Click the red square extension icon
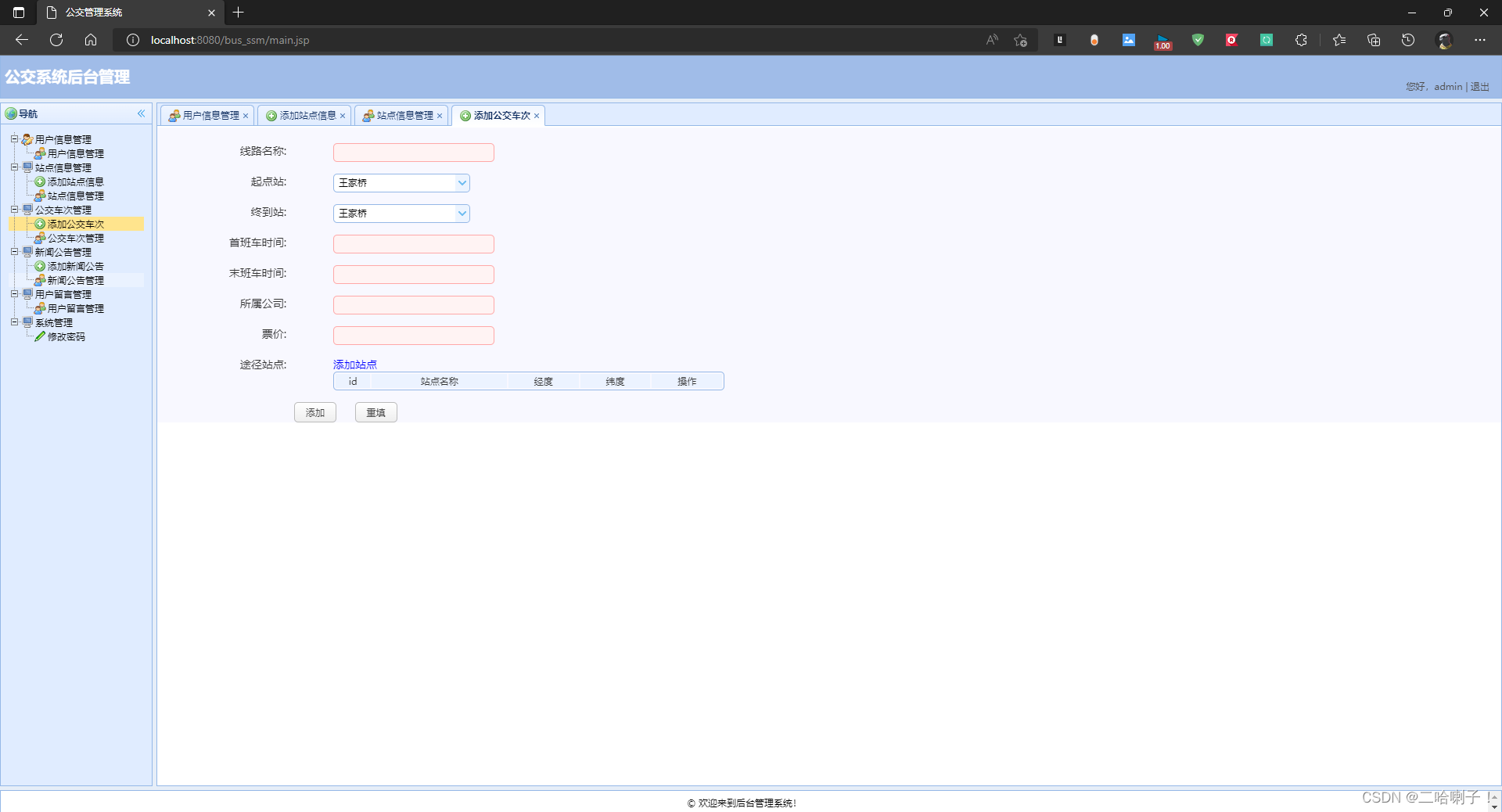 coord(1232,40)
